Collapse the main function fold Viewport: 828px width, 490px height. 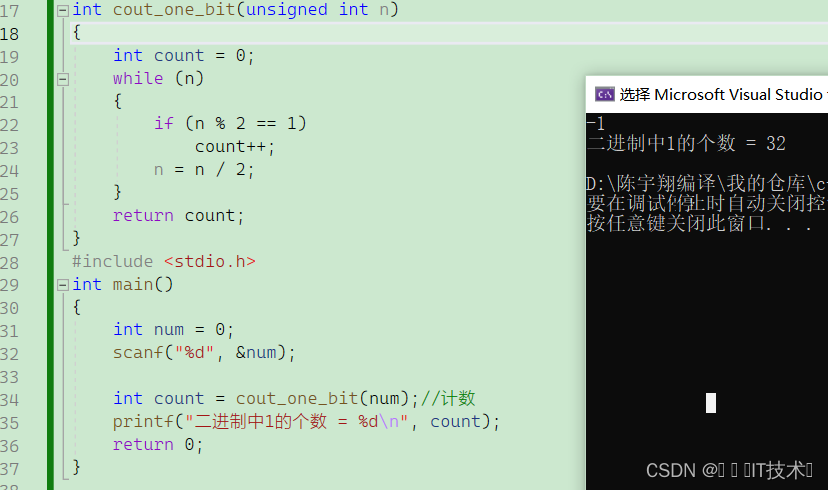(x=62, y=286)
